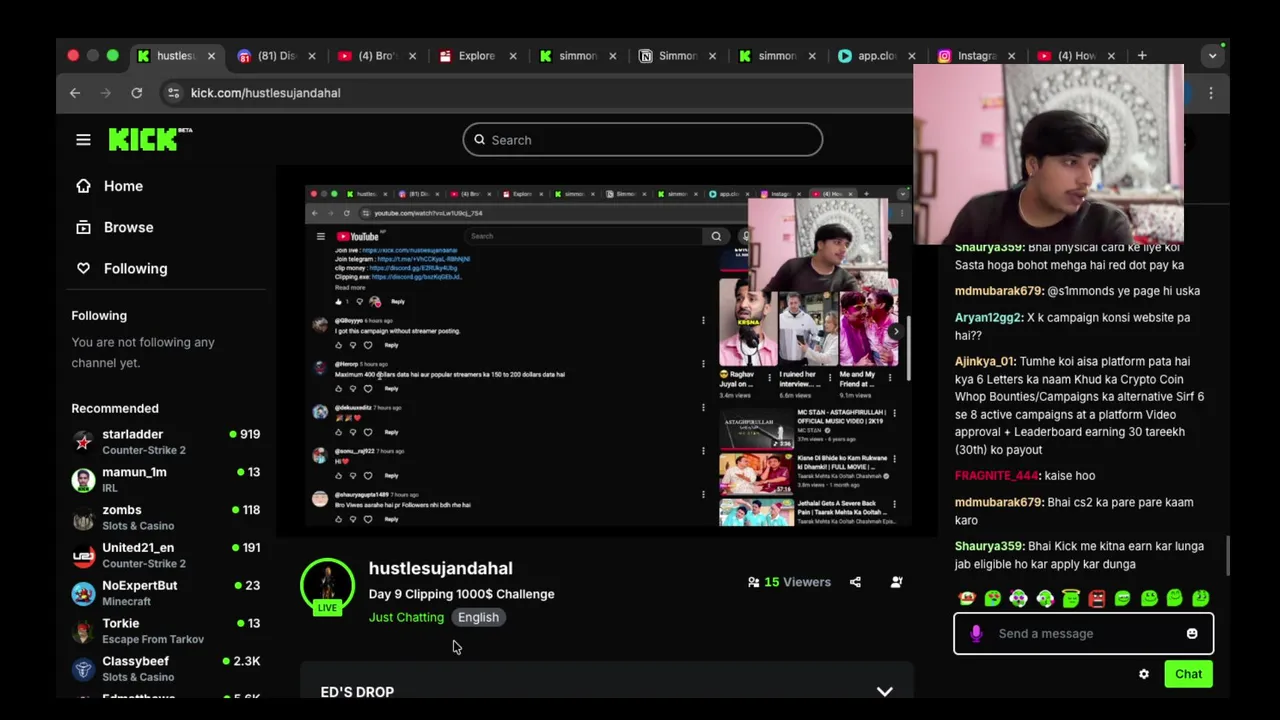Insert the red angry emote
This screenshot has width=1280, height=720.
coord(1096,598)
